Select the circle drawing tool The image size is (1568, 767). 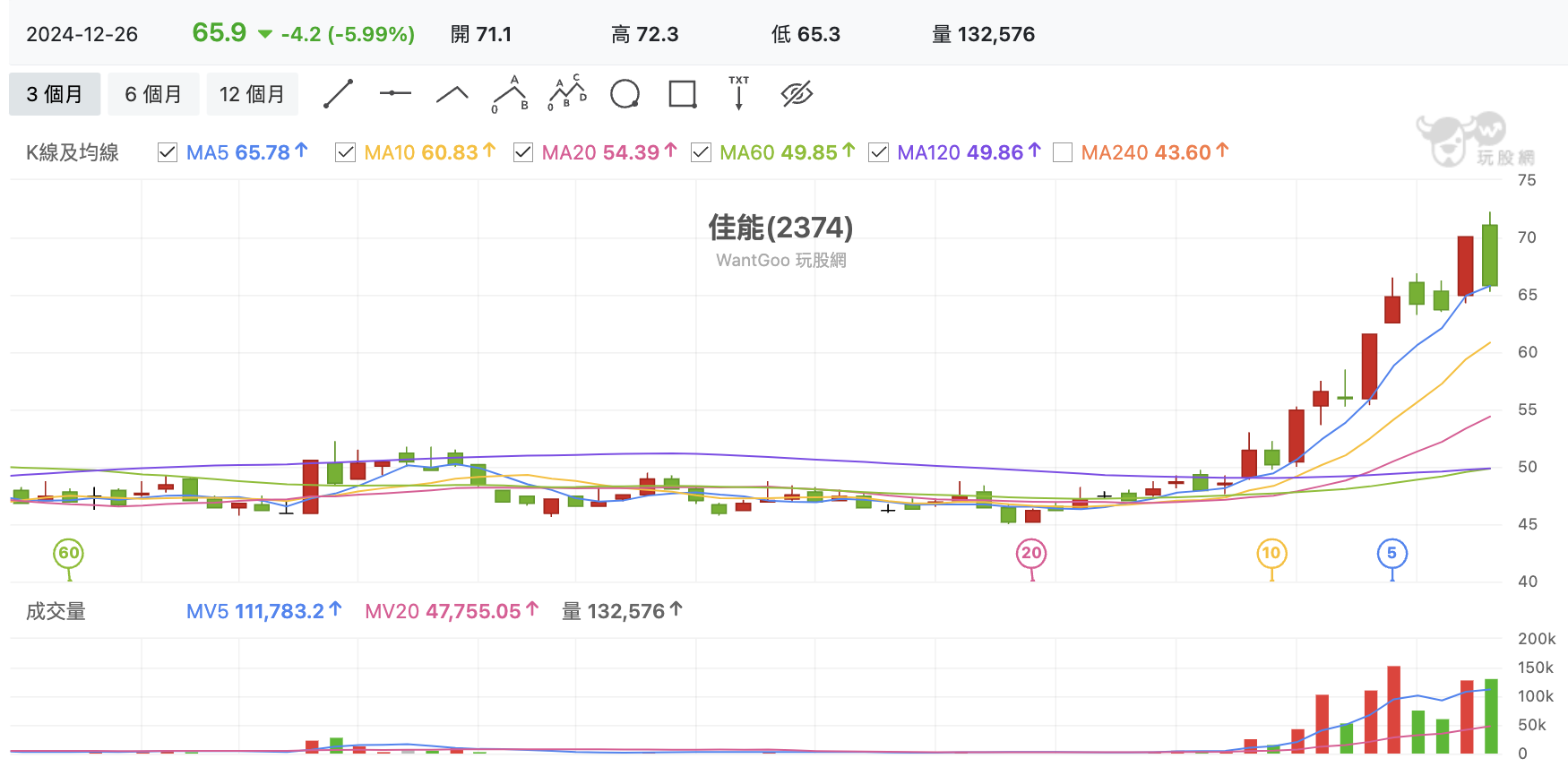[625, 94]
